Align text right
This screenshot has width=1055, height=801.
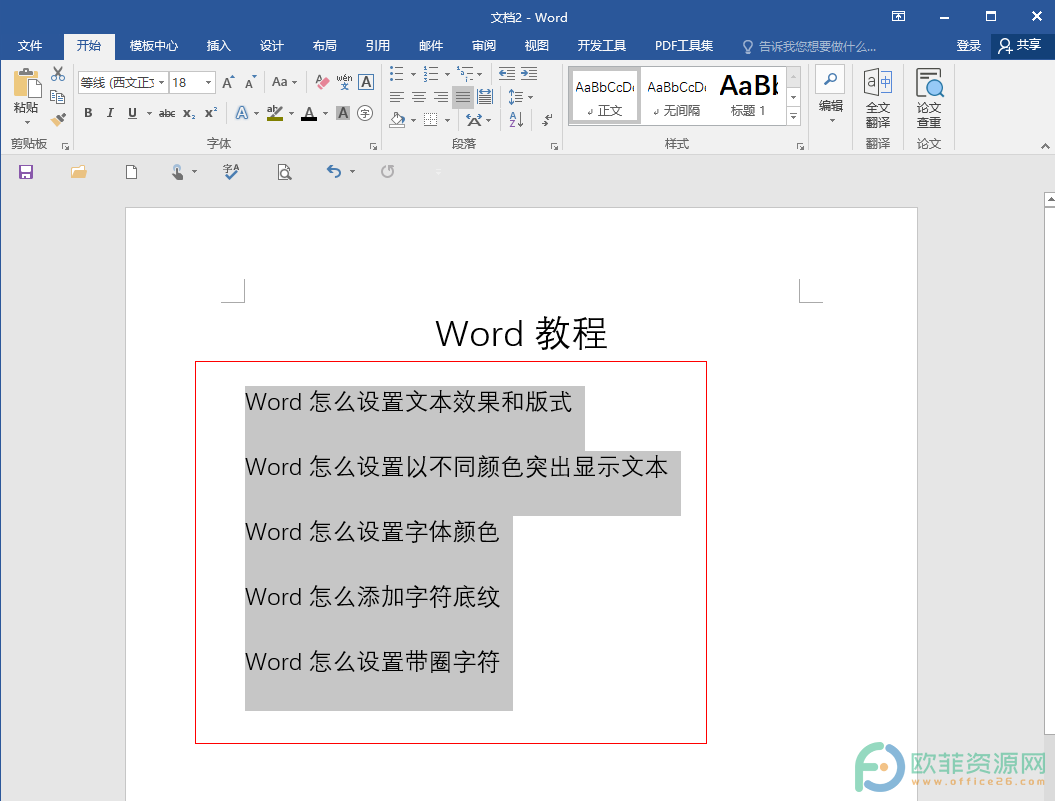tap(441, 97)
